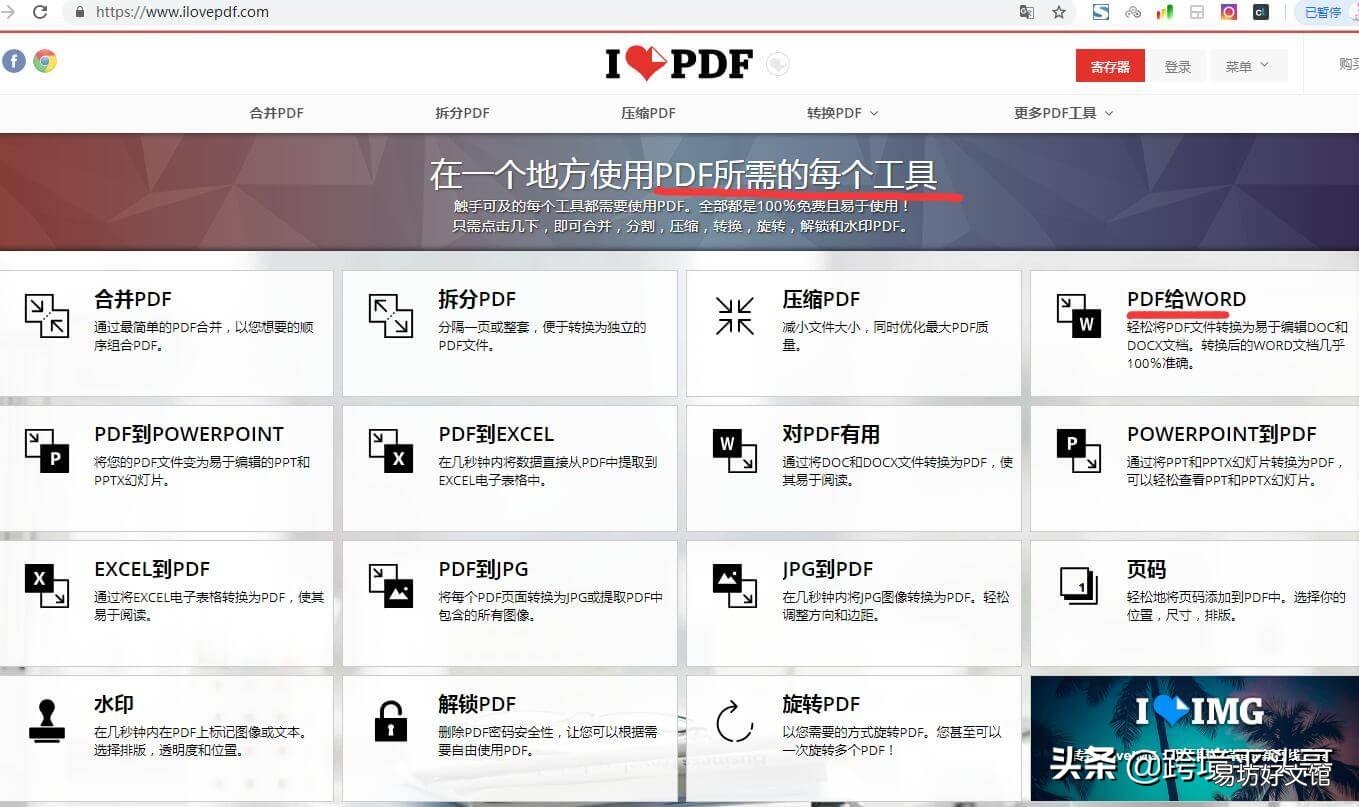
Task: Click the colored bar-chart extension icon
Action: coord(1164,12)
